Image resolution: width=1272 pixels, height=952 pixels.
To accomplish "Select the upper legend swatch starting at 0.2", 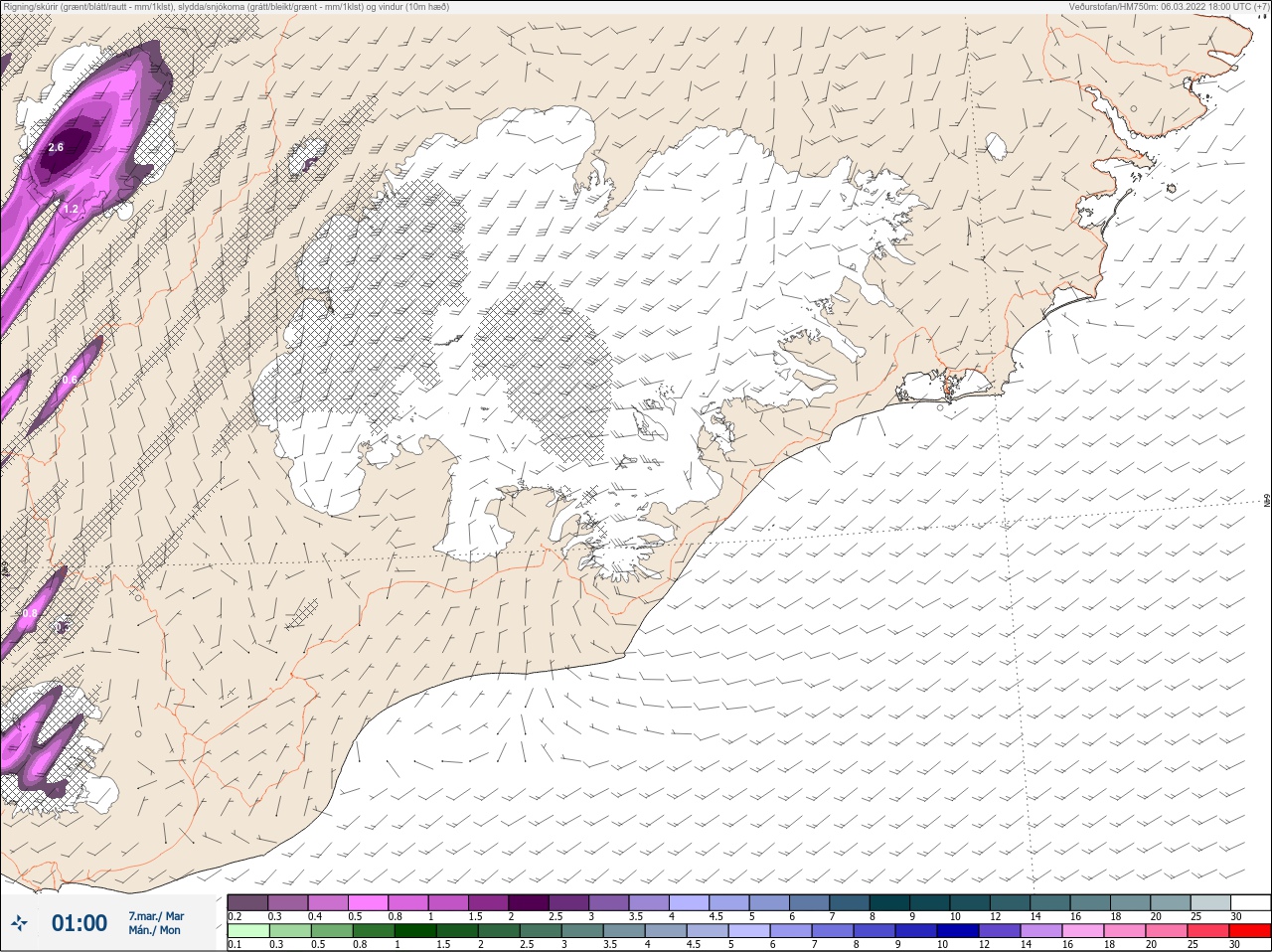I will click(x=246, y=902).
